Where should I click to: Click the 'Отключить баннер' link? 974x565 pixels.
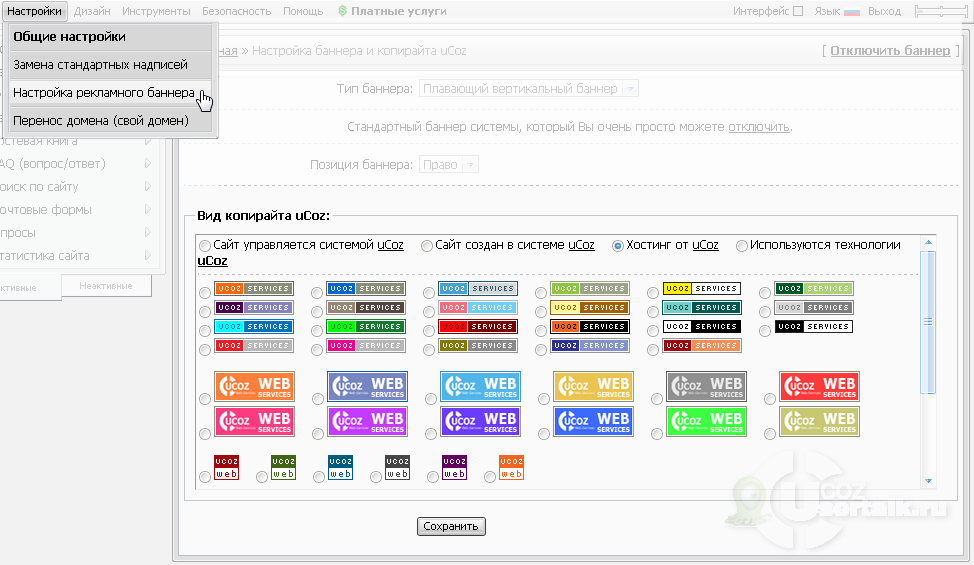click(x=890, y=50)
